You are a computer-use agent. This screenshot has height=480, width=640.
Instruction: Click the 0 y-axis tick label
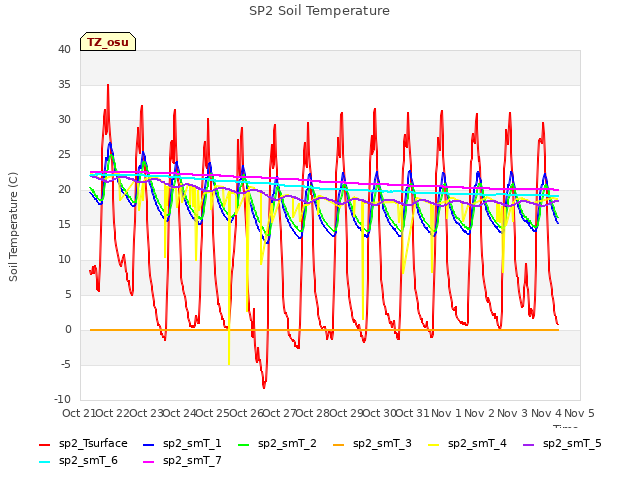(68, 330)
